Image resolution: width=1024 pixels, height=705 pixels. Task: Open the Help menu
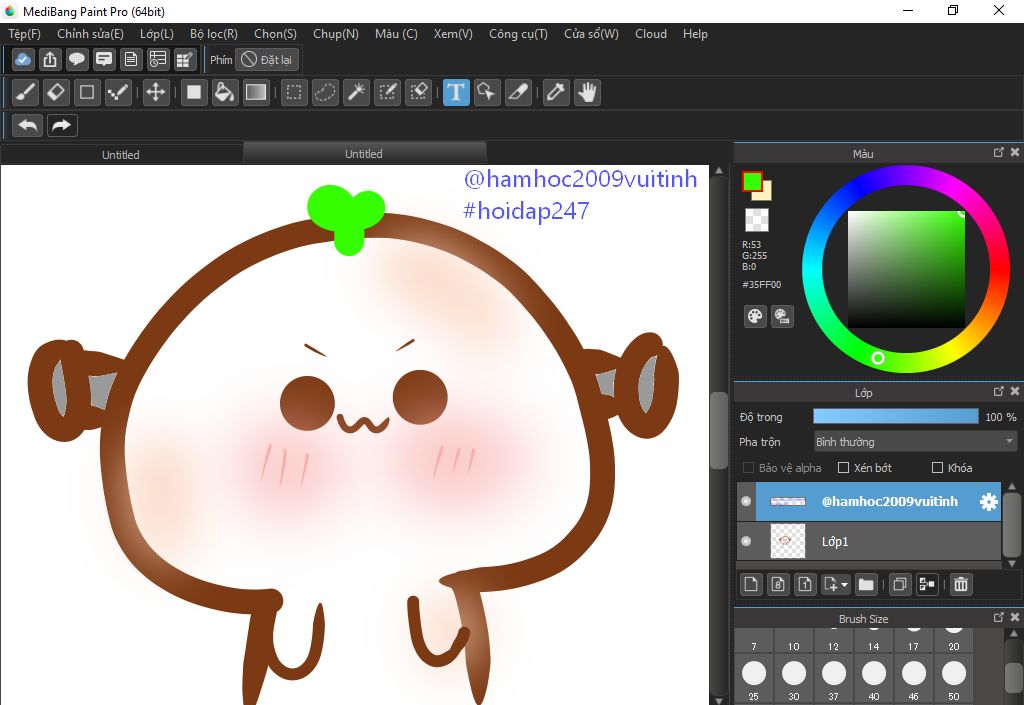point(695,34)
